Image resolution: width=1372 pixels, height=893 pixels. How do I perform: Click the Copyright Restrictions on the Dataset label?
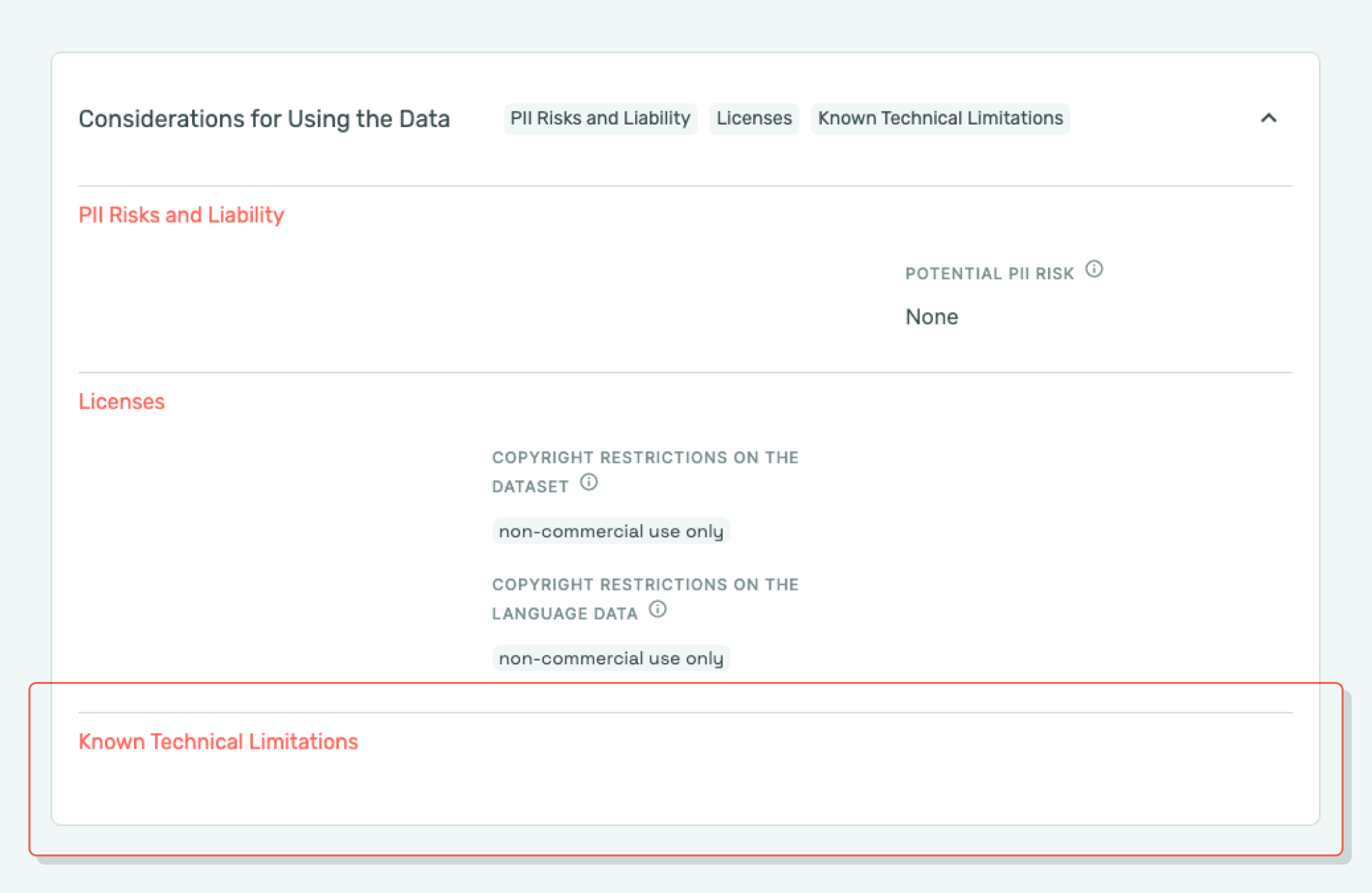(645, 472)
